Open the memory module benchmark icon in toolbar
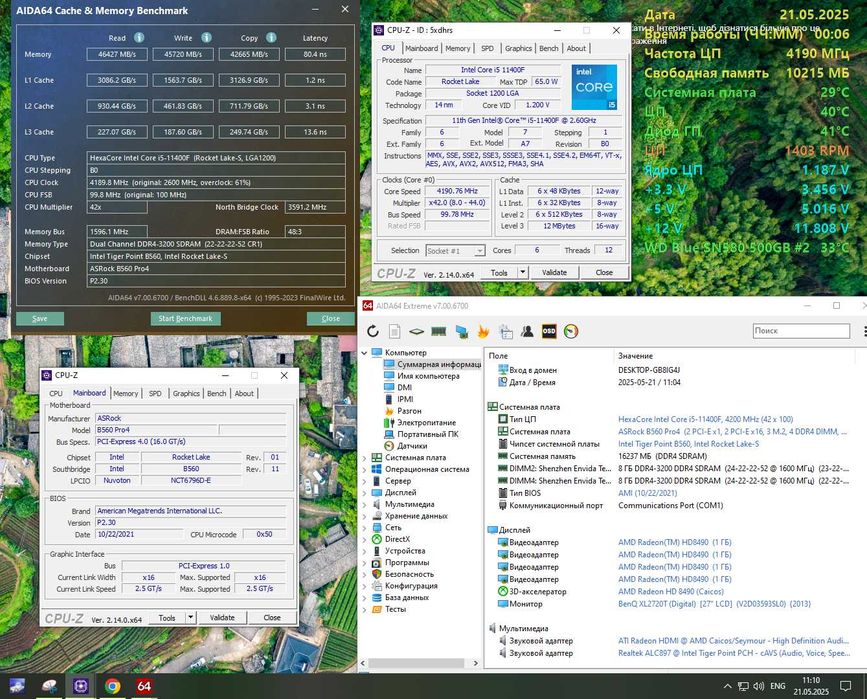Image resolution: width=867 pixels, height=699 pixels. 438,331
